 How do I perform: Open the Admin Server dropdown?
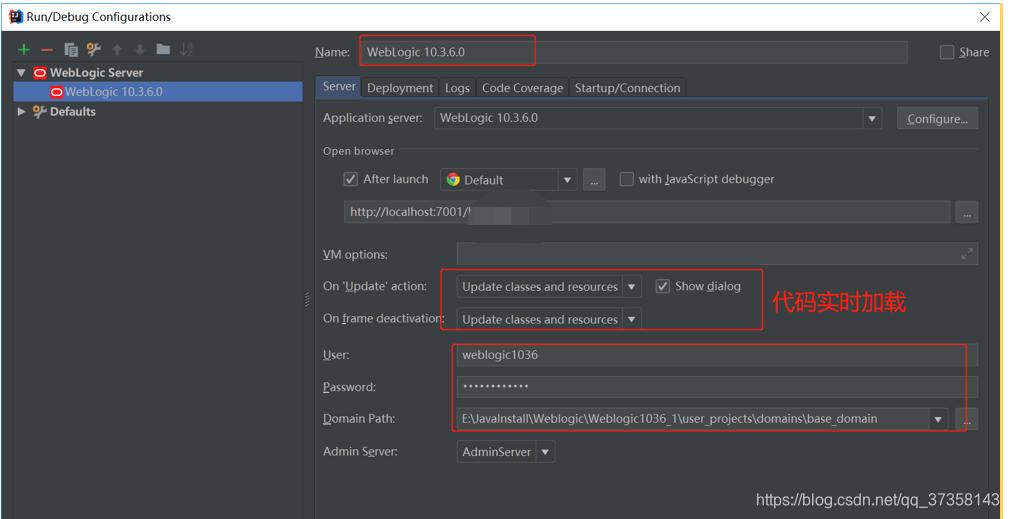click(545, 452)
